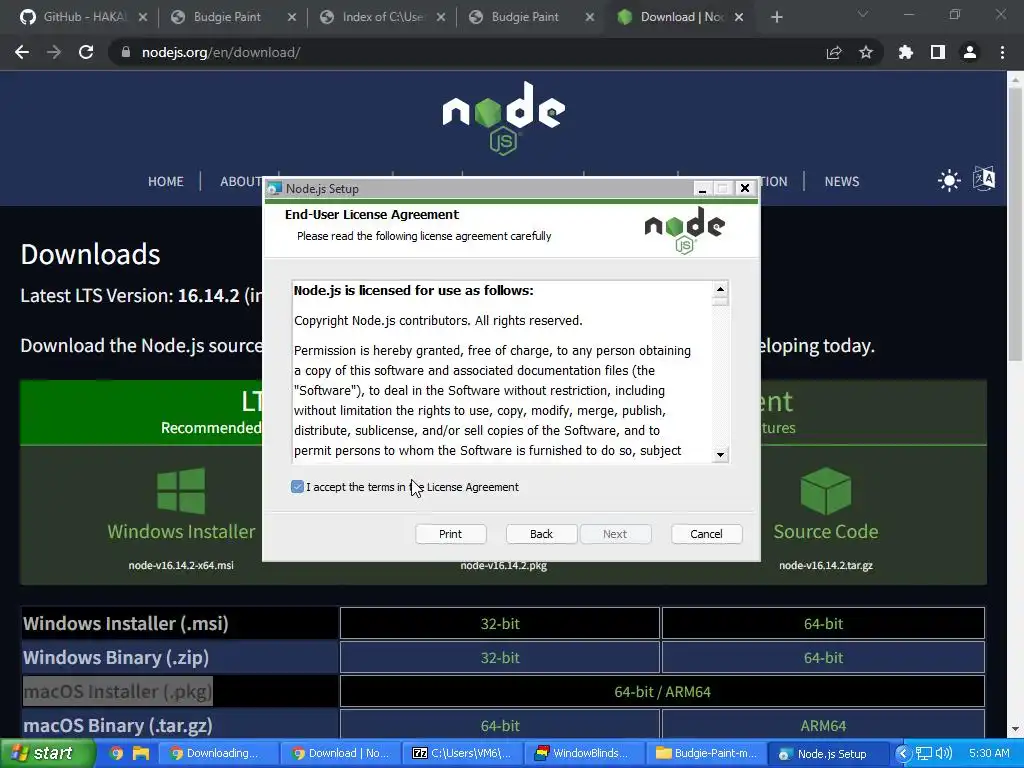Open the Chrome extensions puzzle icon

coord(906,52)
